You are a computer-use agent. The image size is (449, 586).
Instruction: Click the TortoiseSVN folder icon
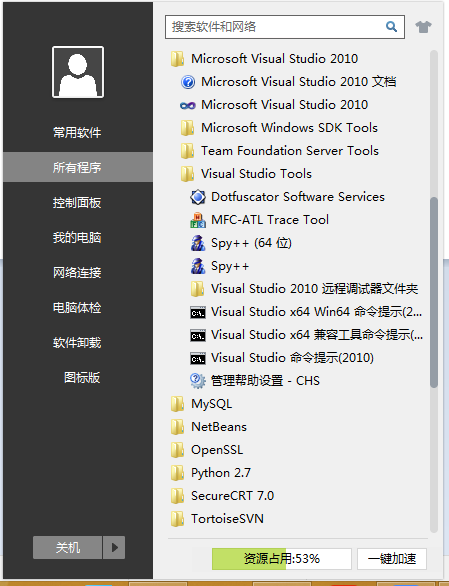point(177,519)
